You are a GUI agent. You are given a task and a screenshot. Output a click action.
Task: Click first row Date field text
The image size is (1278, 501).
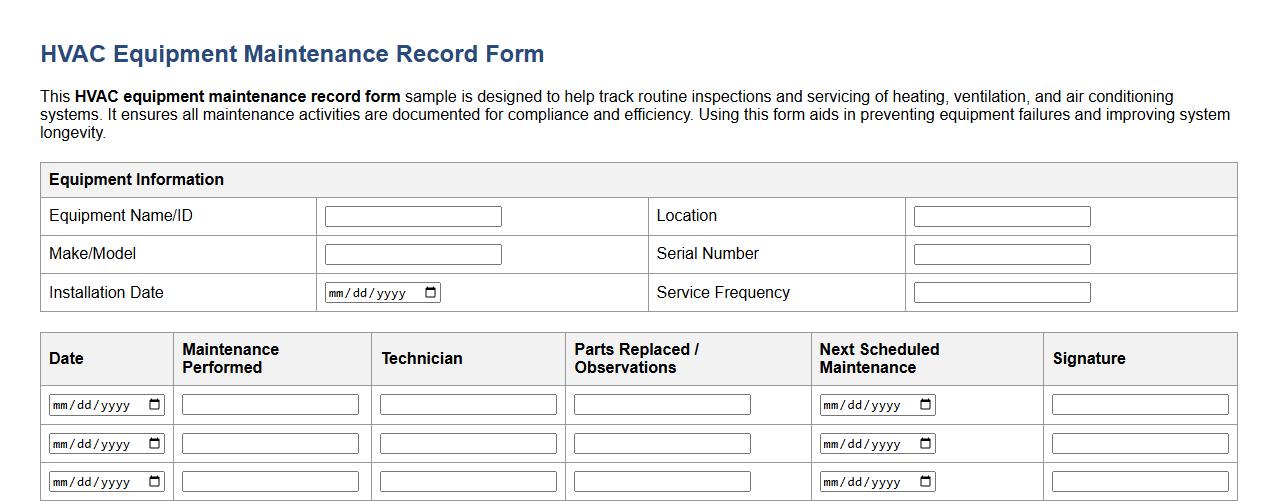(x=92, y=405)
